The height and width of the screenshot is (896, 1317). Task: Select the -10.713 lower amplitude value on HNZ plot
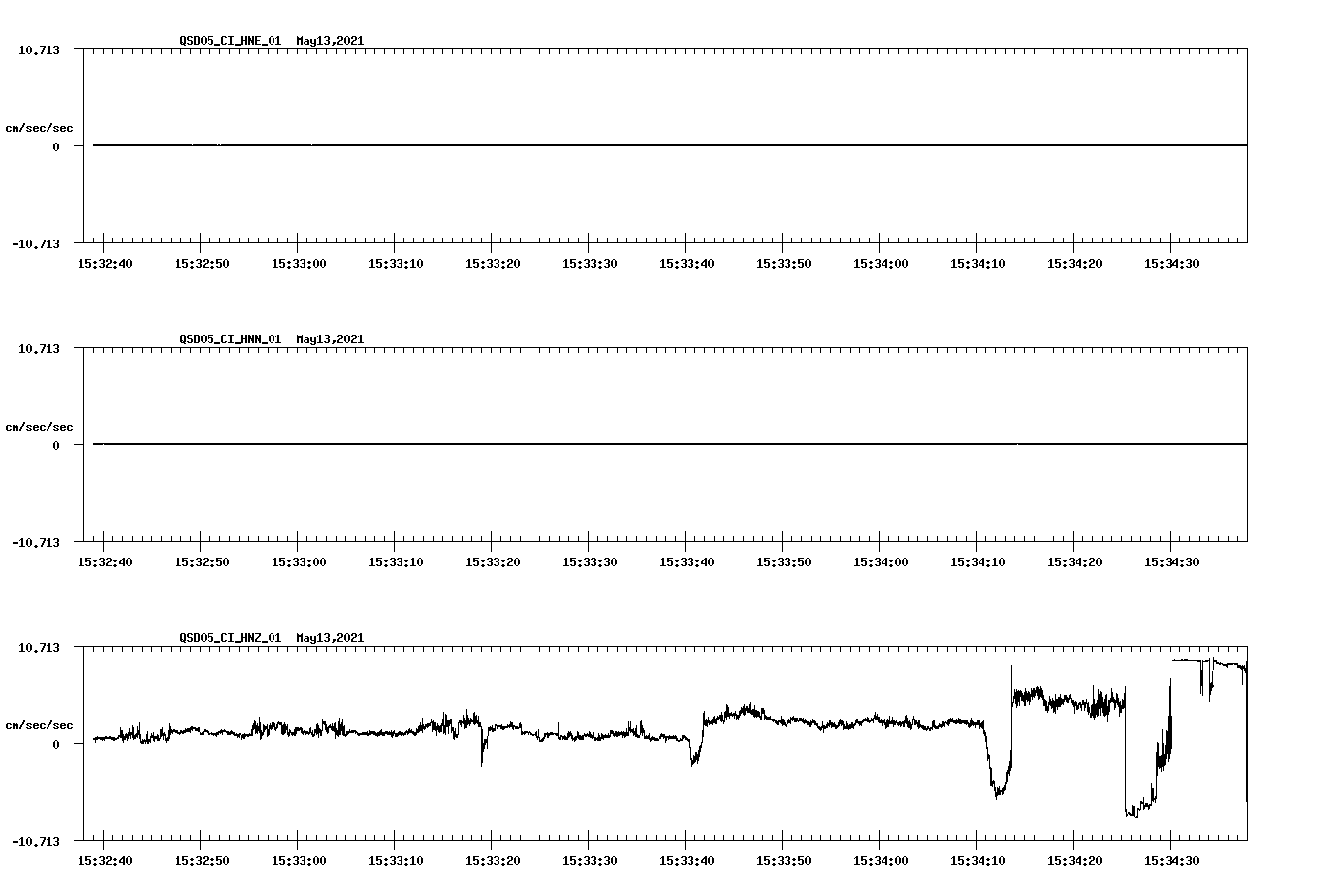(37, 840)
